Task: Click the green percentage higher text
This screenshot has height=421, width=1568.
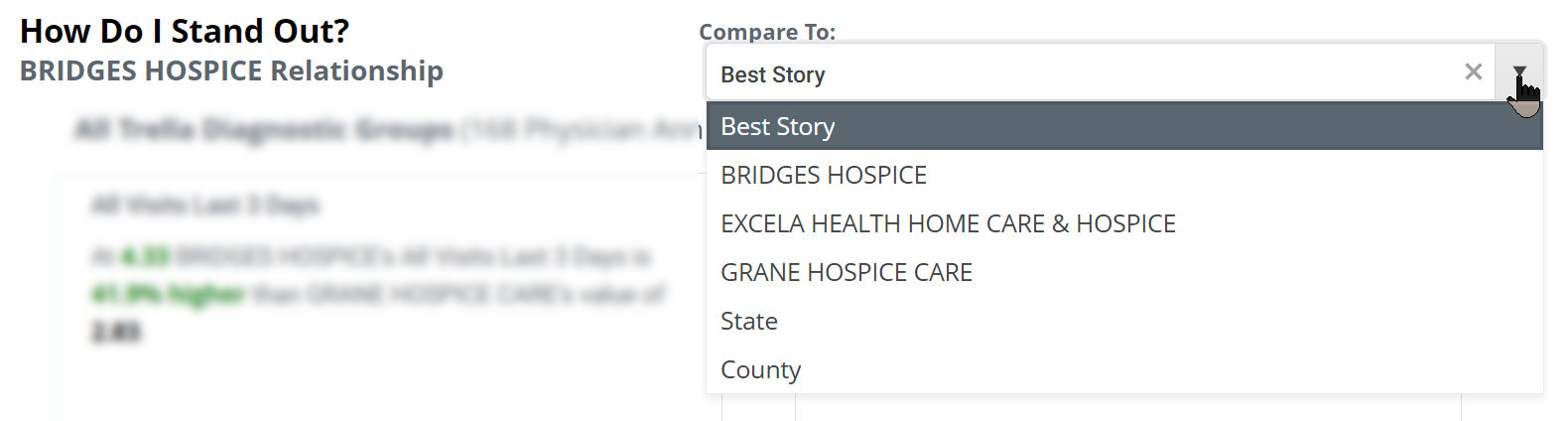Action: click(x=169, y=294)
